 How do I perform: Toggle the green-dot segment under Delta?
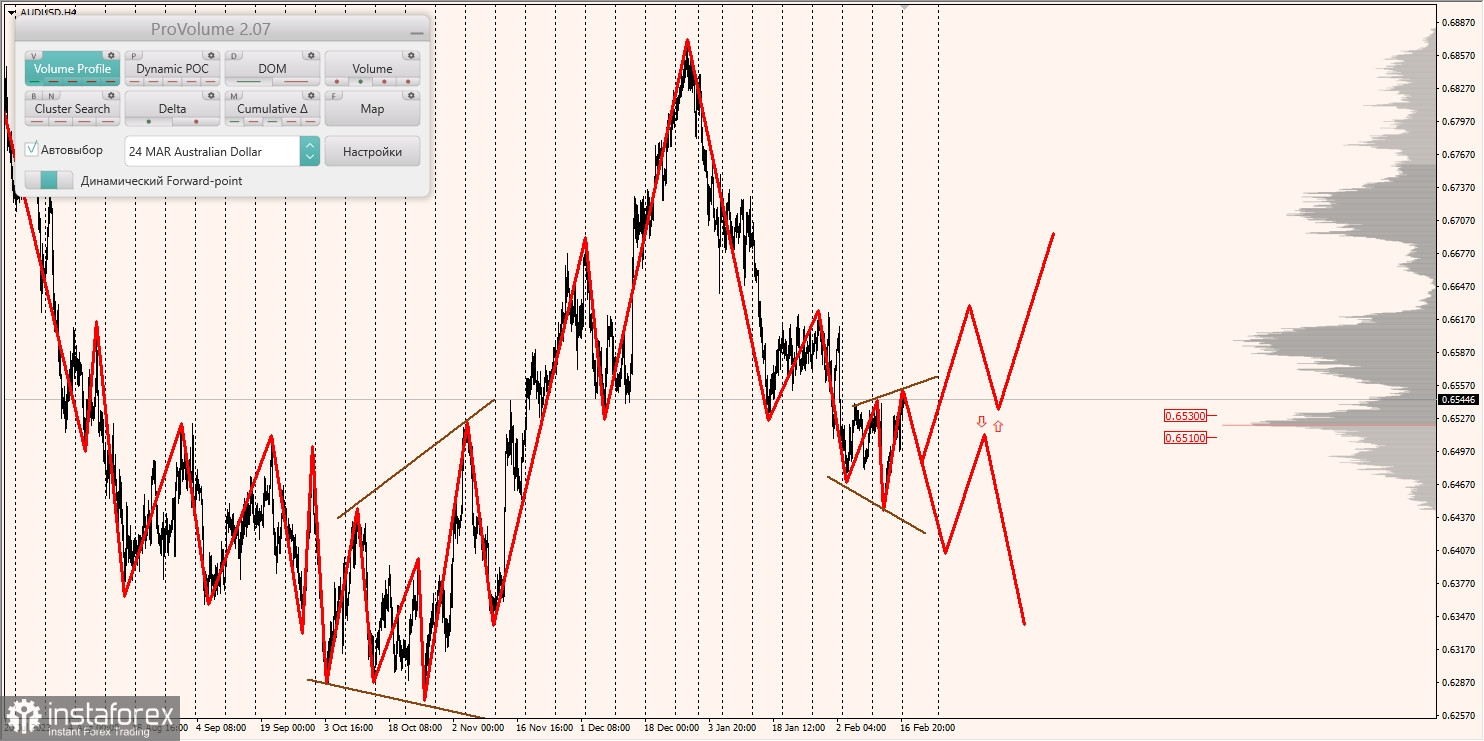148,121
